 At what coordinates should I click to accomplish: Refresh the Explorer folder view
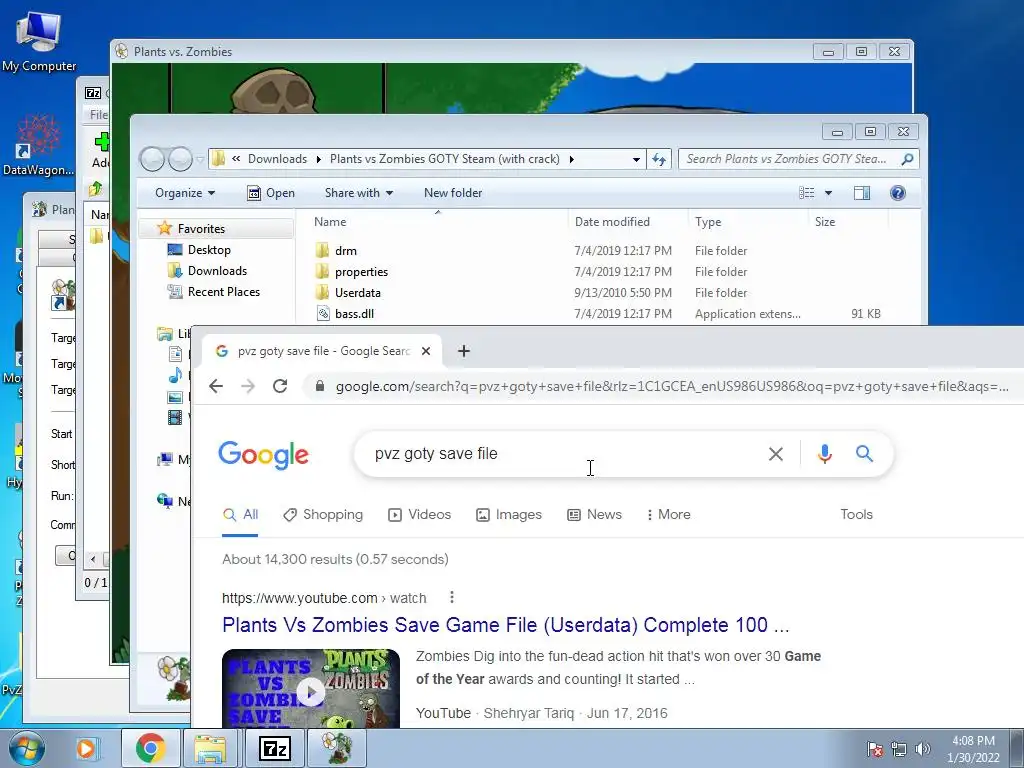pos(659,159)
